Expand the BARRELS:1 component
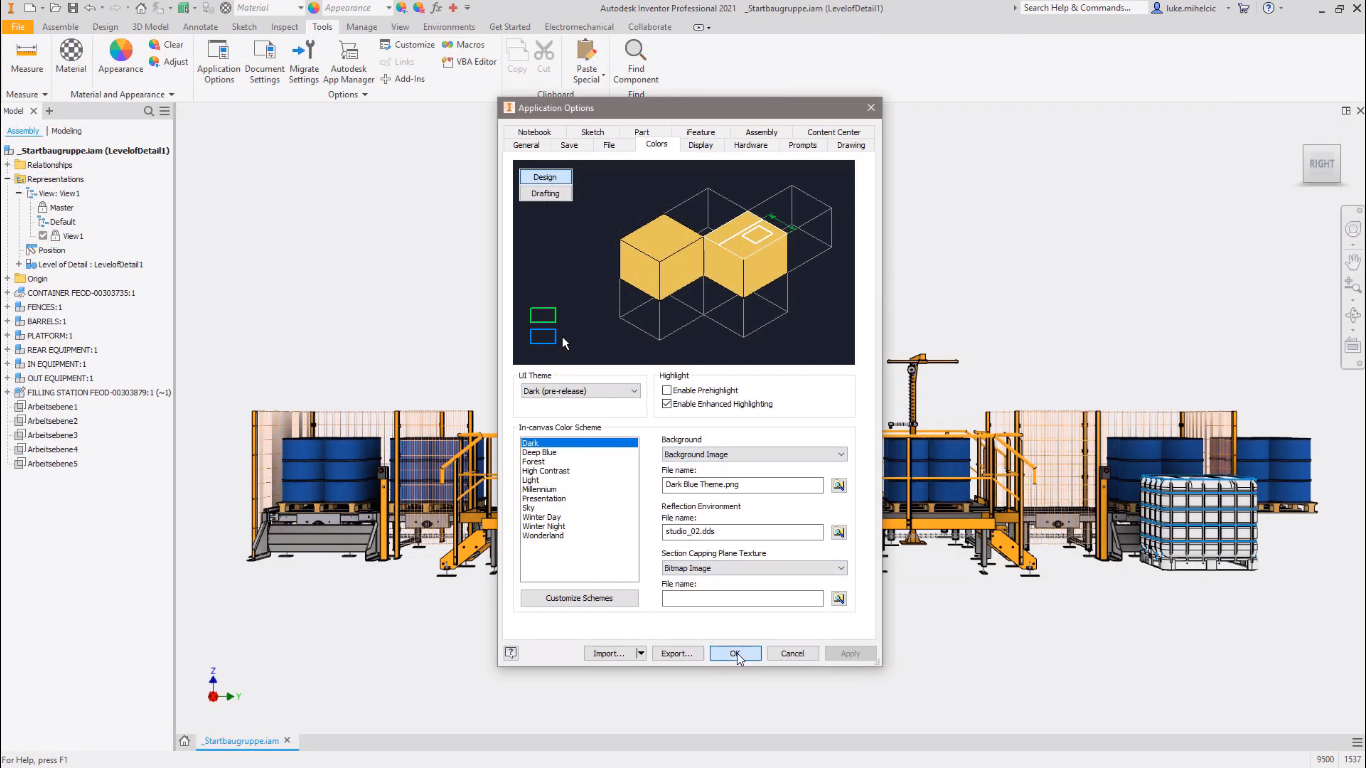 (x=7, y=322)
